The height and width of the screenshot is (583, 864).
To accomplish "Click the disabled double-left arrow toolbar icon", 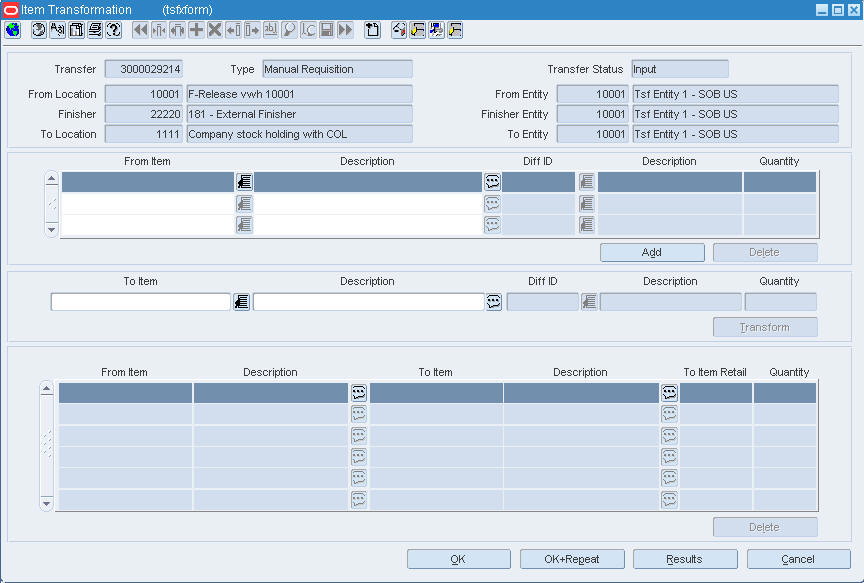I will click(x=140, y=30).
